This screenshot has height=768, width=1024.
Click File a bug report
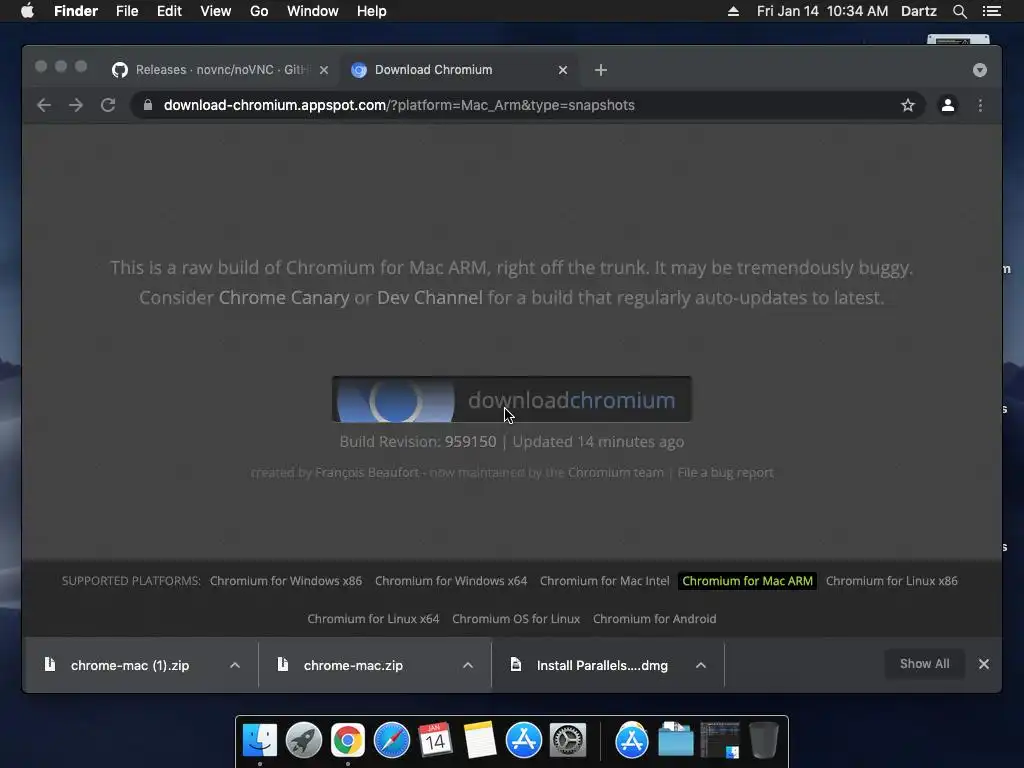pos(725,472)
